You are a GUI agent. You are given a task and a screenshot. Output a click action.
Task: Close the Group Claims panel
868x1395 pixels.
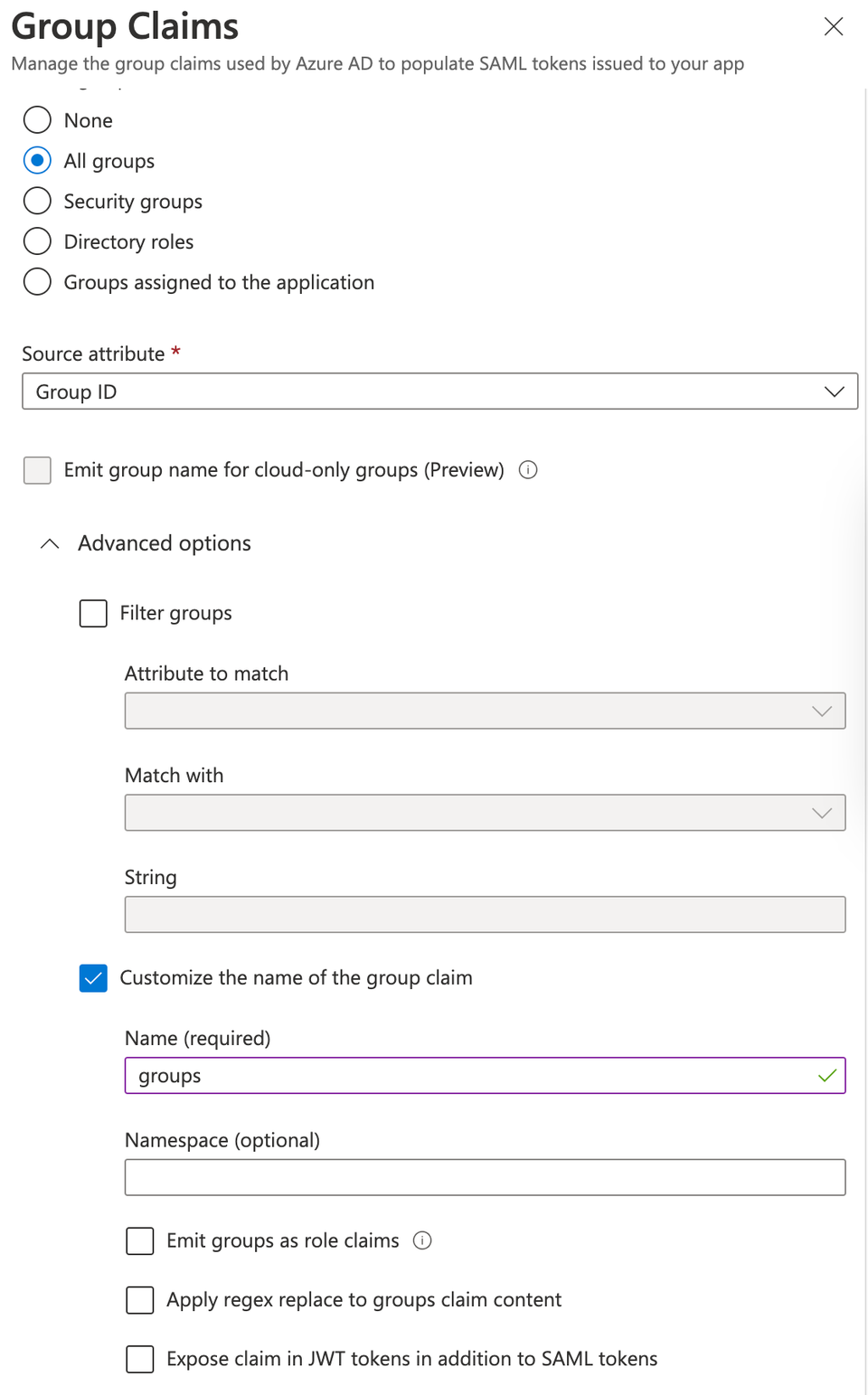[x=833, y=26]
